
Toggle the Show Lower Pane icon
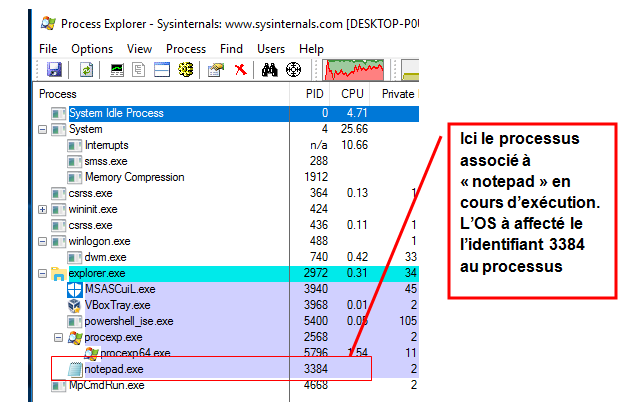(162, 69)
